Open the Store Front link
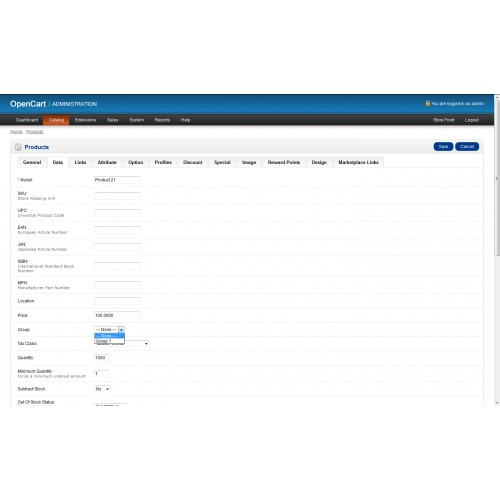 pyautogui.click(x=443, y=120)
